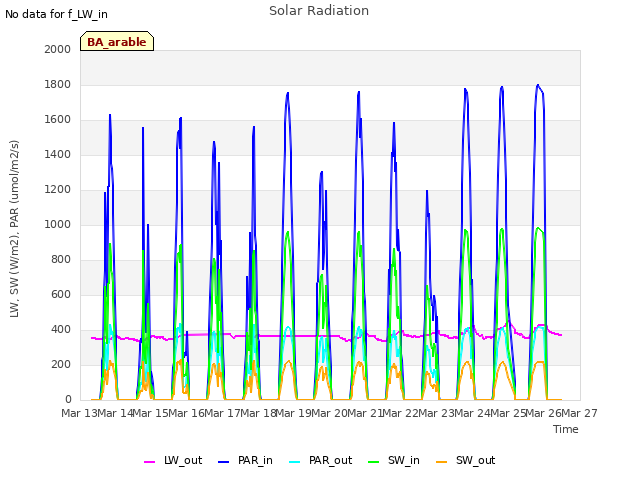The image size is (640, 480).
Task: Click the 400 y-axis tick label
Action: pos(61,329)
